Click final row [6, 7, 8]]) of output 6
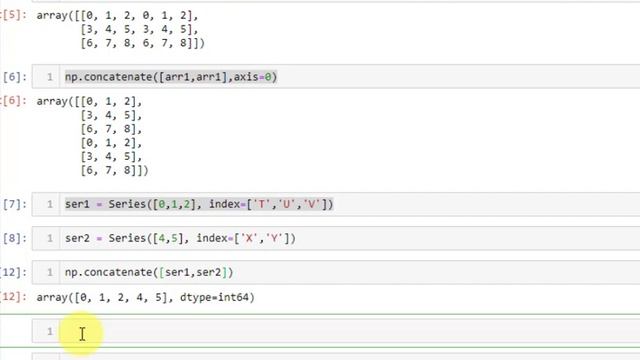Screen dimensions: 640x360 pyautogui.click(x=114, y=170)
